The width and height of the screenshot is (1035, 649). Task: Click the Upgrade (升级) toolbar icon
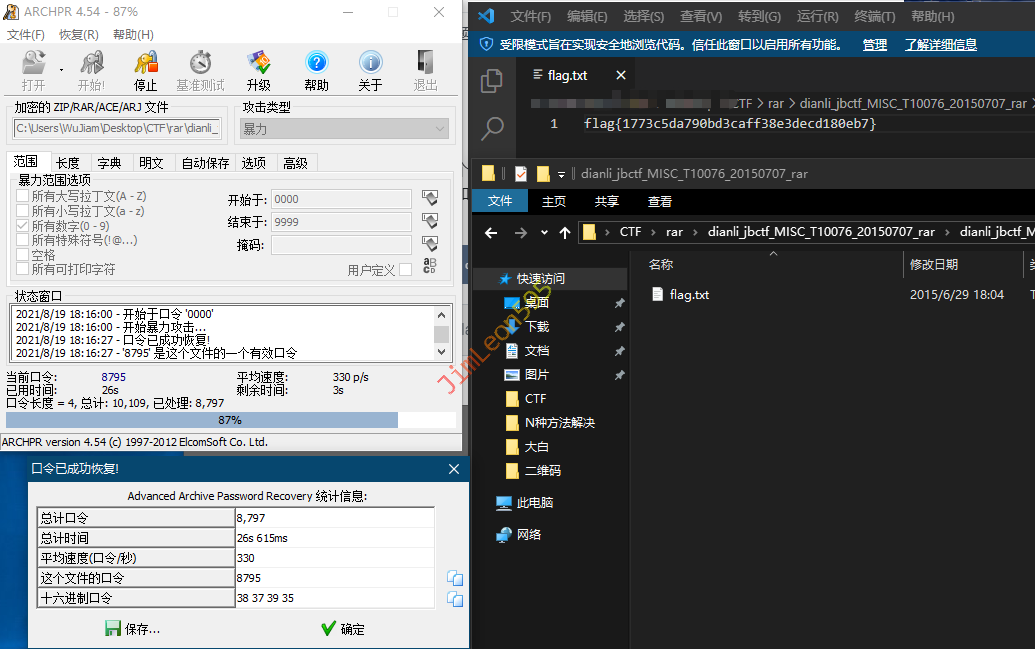258,70
